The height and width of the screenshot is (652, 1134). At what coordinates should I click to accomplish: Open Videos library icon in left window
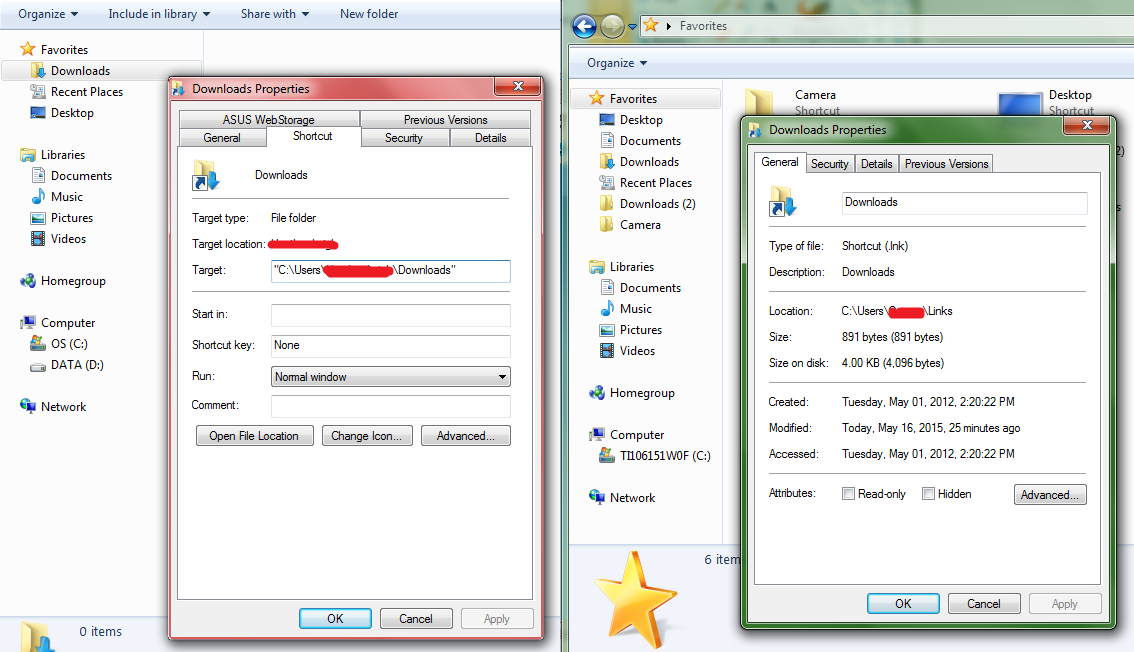click(38, 239)
